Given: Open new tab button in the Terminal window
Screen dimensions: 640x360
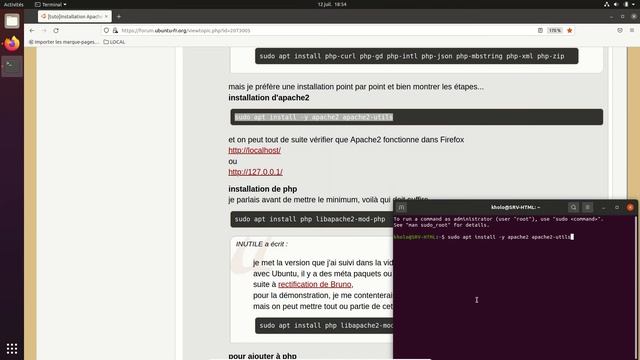Looking at the screenshot, I should (x=402, y=207).
